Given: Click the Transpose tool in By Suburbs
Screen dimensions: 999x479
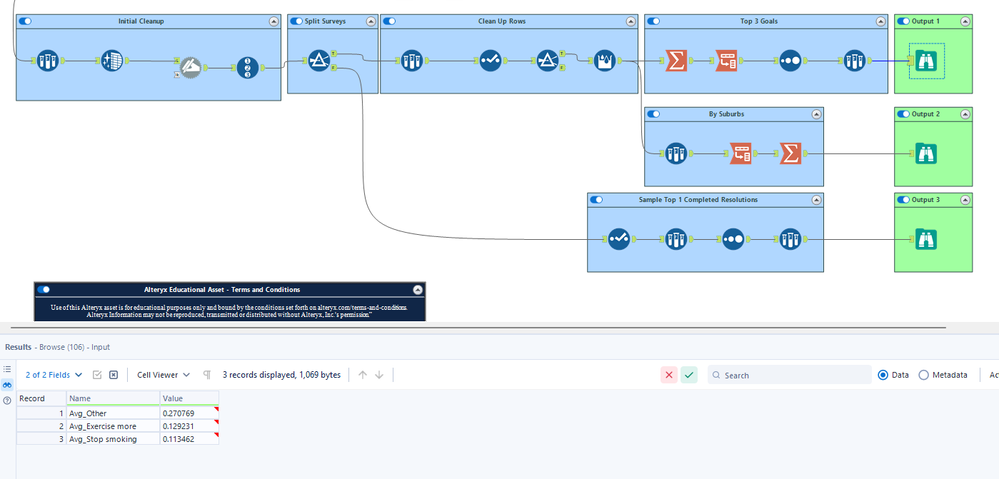Looking at the screenshot, I should point(740,154).
